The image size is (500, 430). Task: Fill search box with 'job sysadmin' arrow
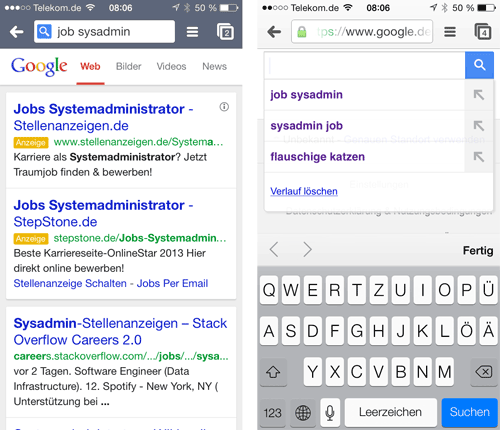click(479, 95)
